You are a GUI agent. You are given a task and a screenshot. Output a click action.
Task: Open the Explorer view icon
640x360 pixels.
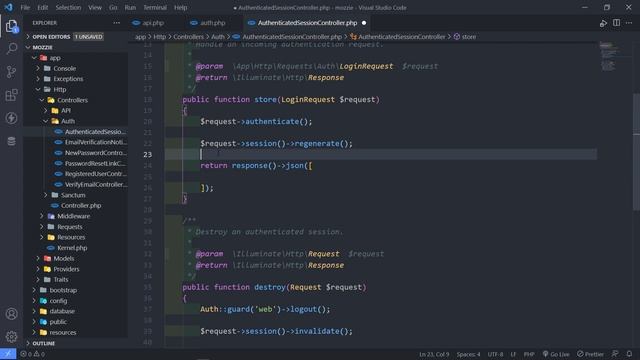click(11, 27)
